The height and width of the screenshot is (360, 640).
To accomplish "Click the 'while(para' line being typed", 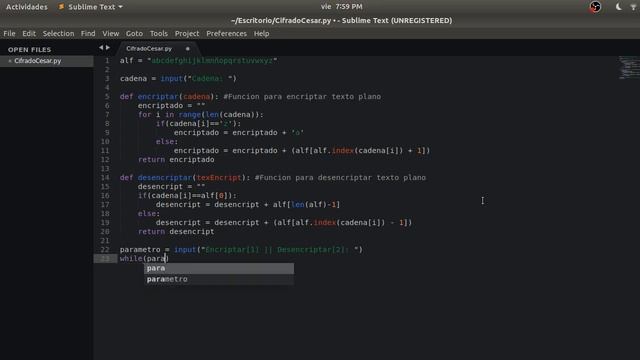I will [144, 258].
